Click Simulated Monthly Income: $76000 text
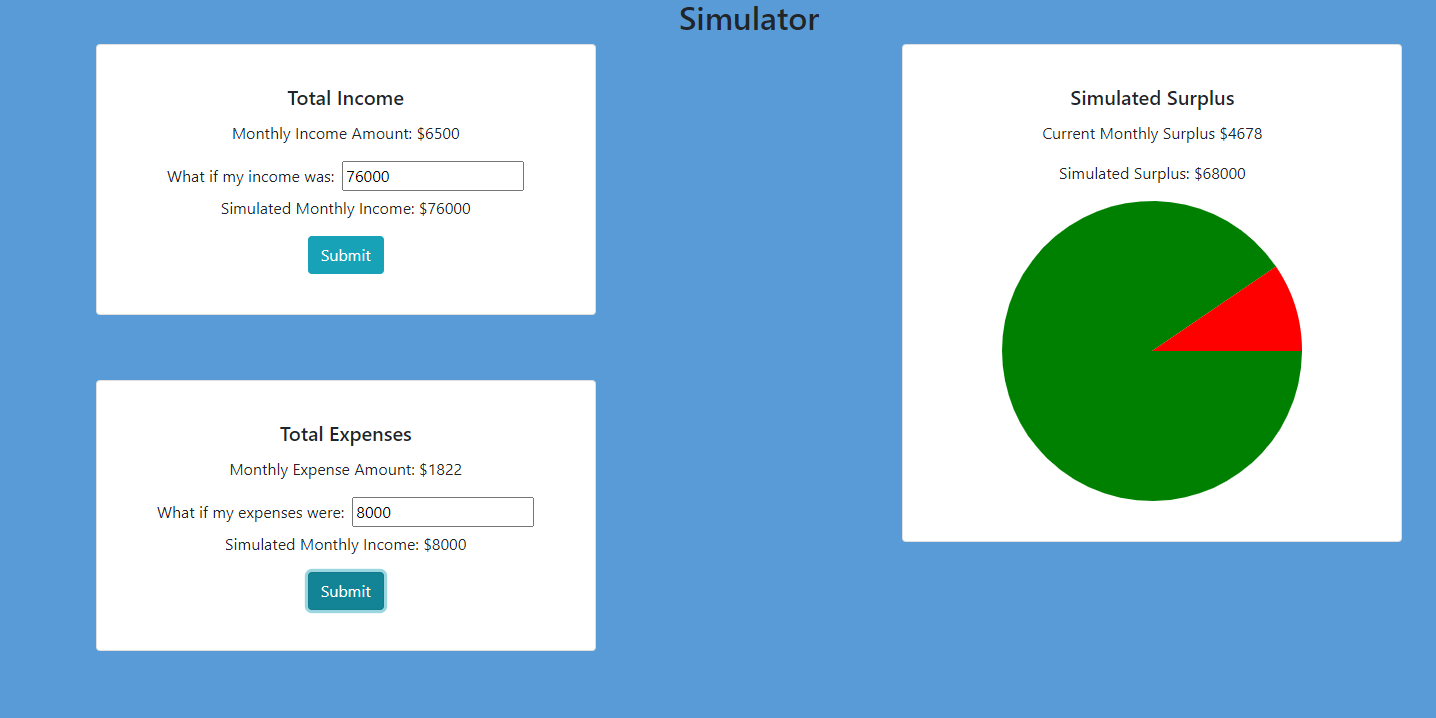 [346, 209]
